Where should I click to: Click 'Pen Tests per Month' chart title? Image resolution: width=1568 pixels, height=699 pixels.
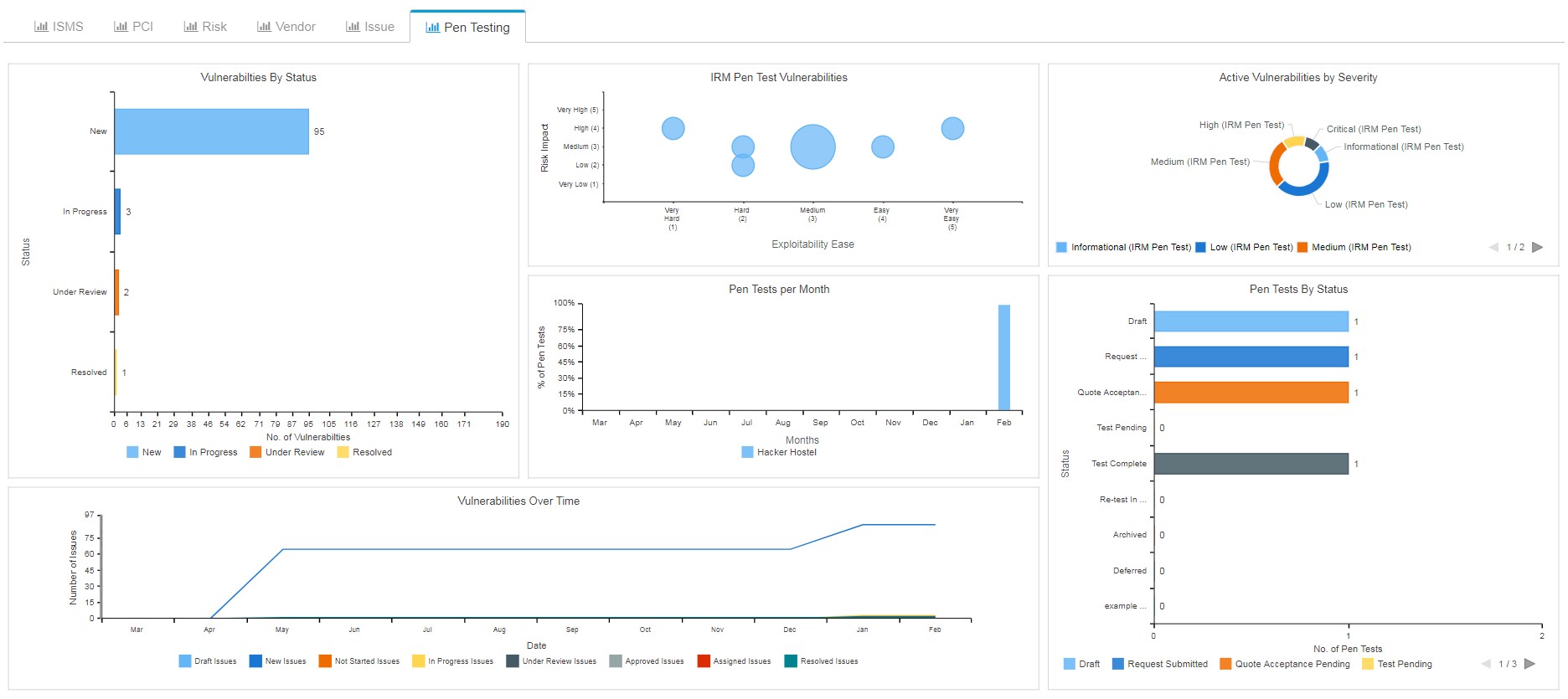pyautogui.click(x=779, y=289)
